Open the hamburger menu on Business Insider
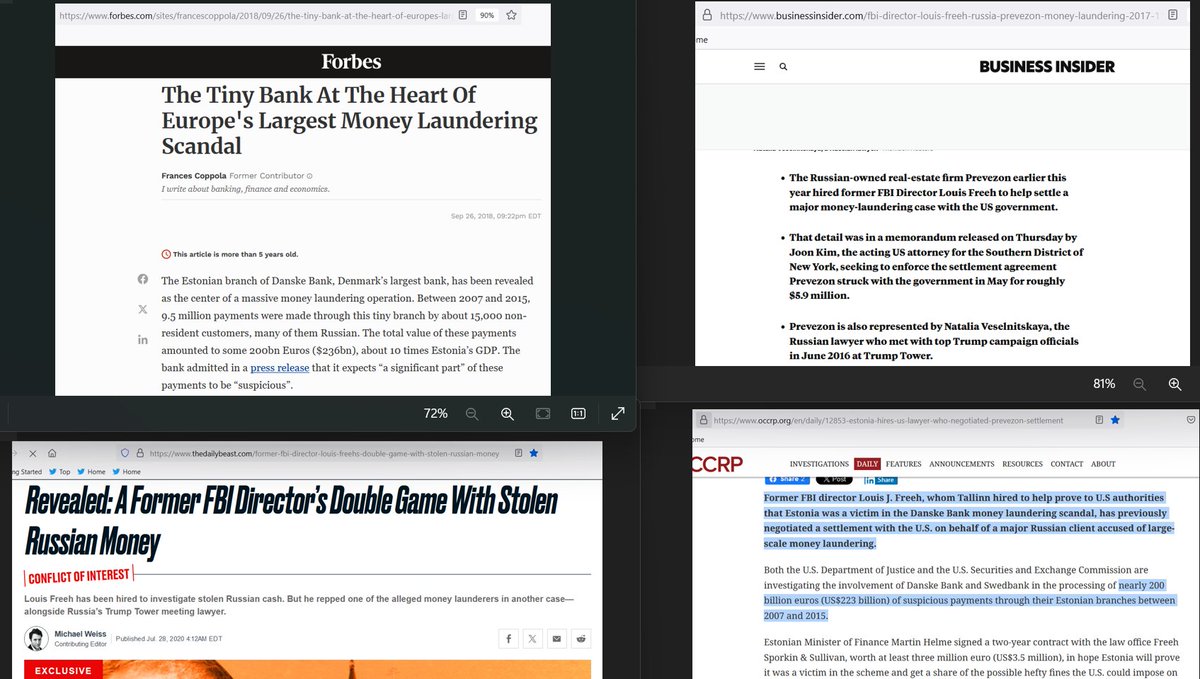Image resolution: width=1200 pixels, height=679 pixels. pyautogui.click(x=760, y=66)
